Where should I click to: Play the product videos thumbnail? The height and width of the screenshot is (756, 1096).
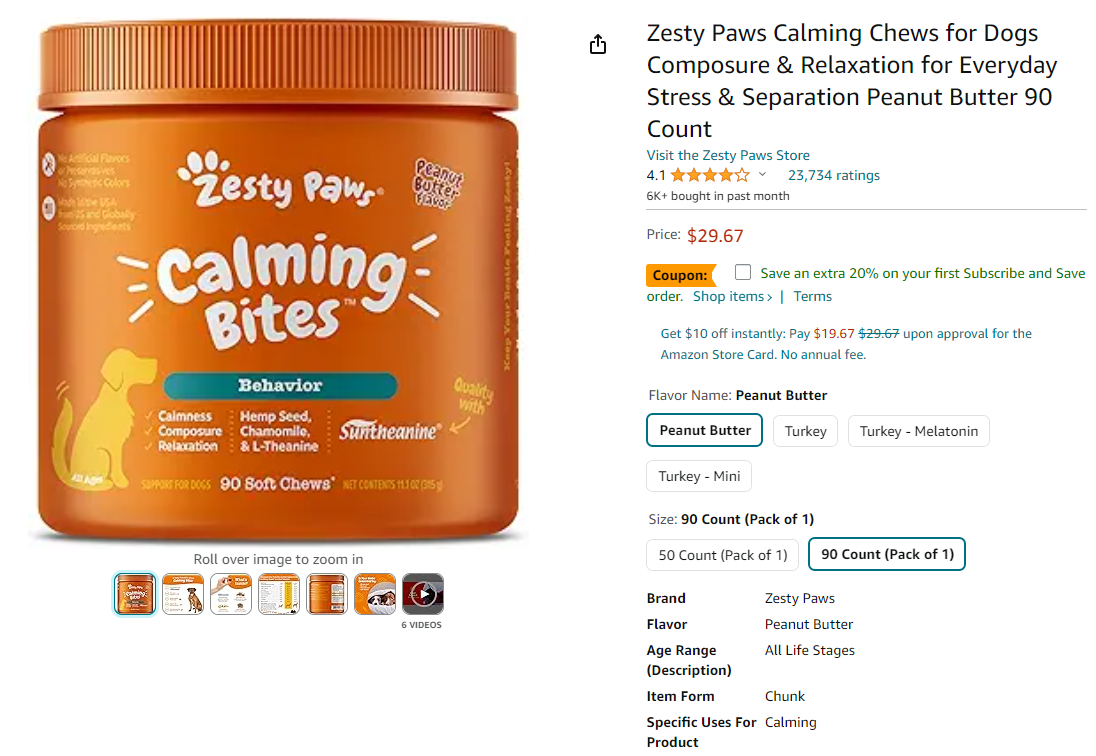point(423,594)
